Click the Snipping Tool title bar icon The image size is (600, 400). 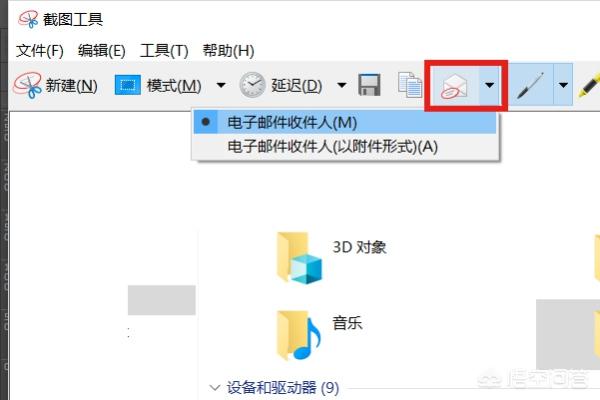[x=28, y=19]
